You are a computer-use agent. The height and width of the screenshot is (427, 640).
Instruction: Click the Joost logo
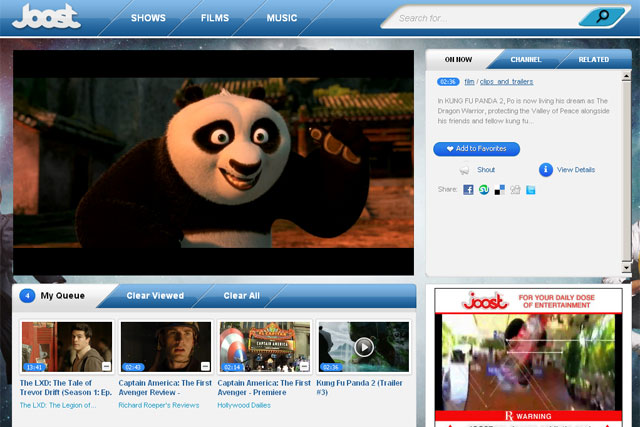pyautogui.click(x=46, y=16)
